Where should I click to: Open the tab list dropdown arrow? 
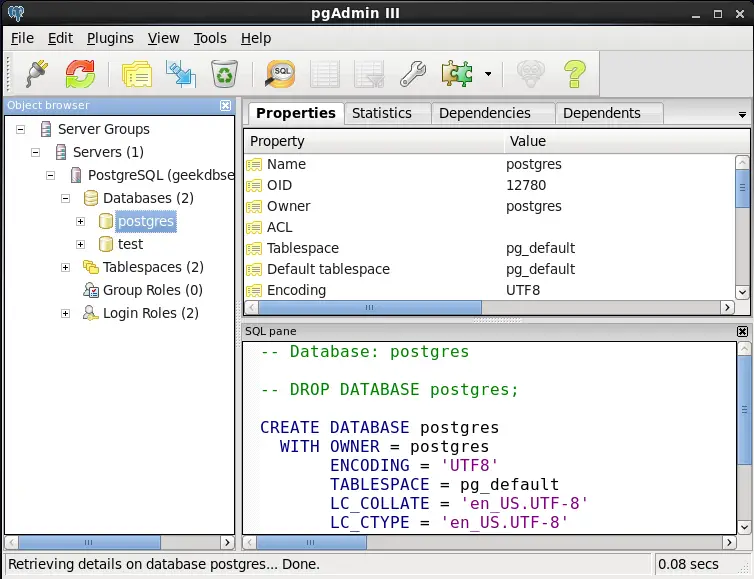pos(742,115)
